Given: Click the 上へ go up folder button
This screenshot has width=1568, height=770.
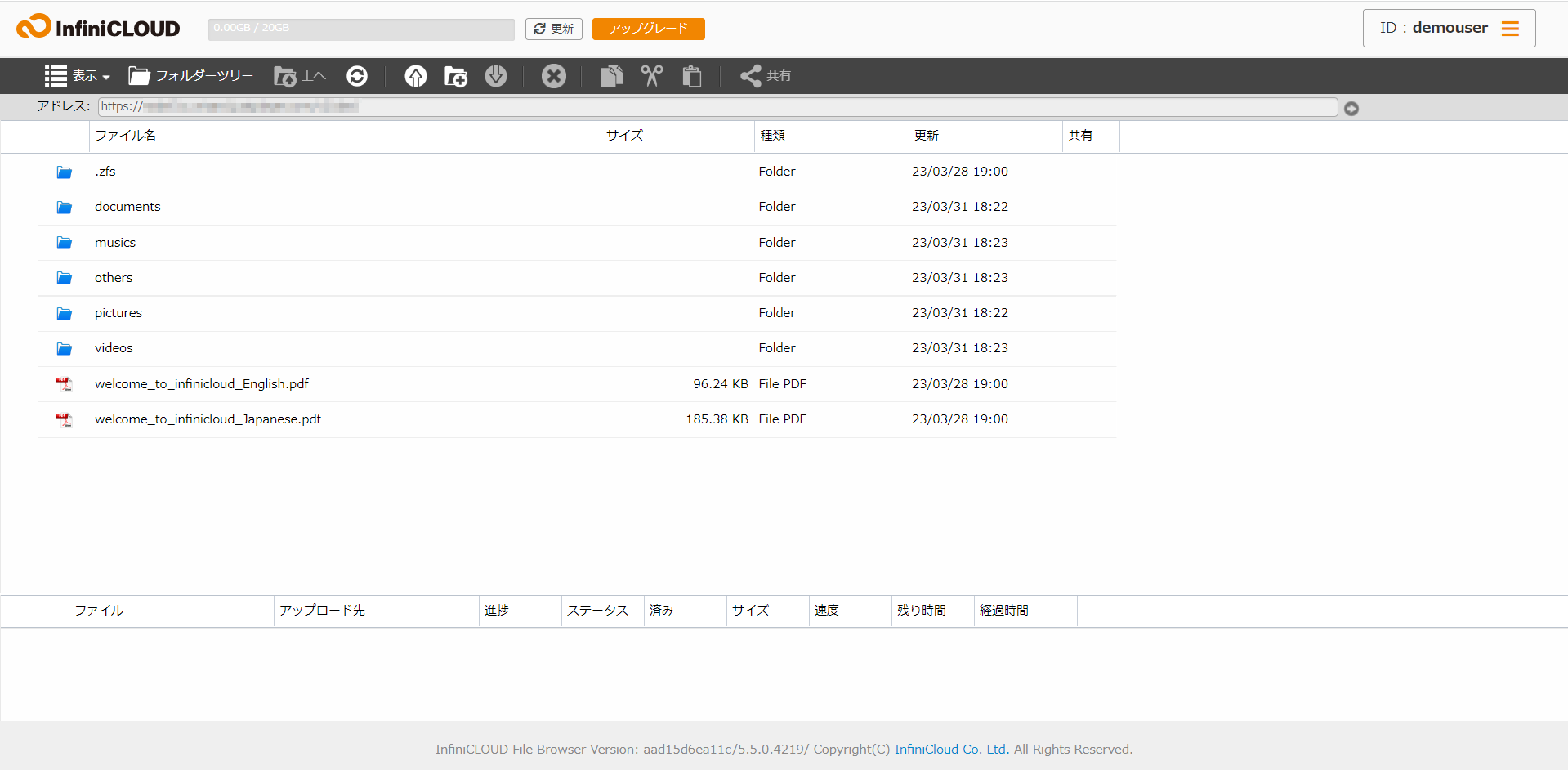Looking at the screenshot, I should pyautogui.click(x=300, y=76).
